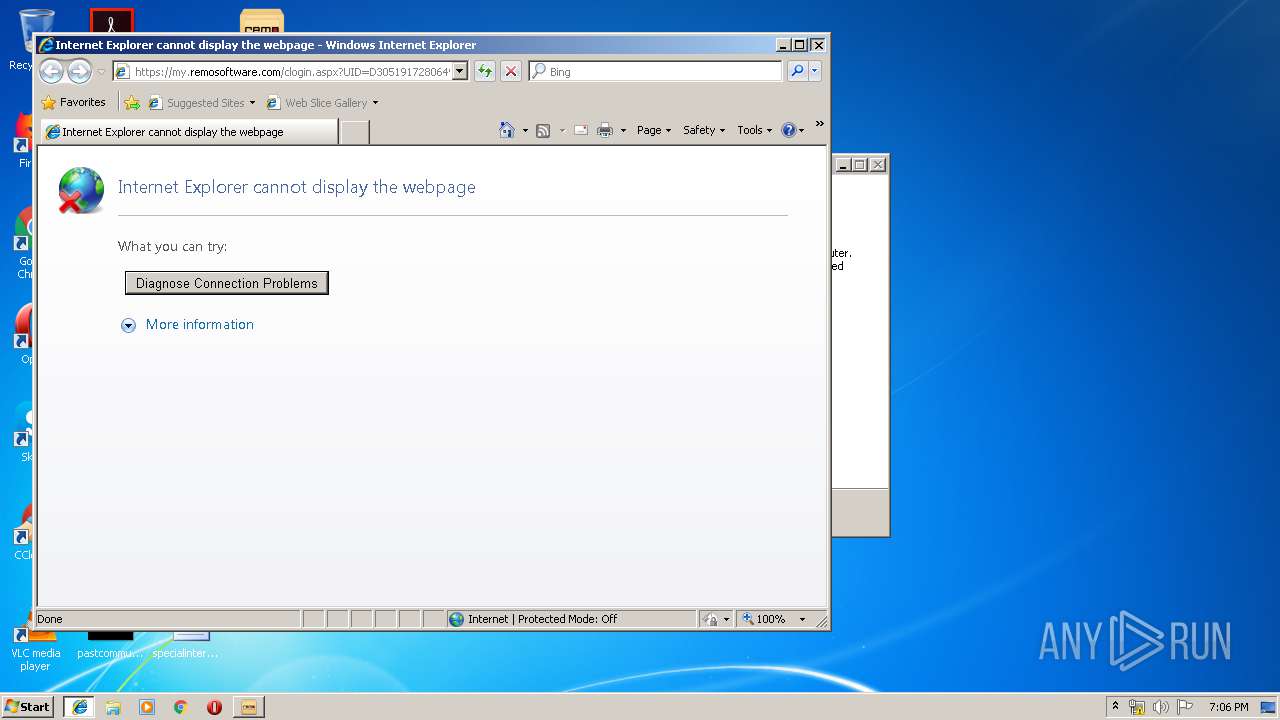The width and height of the screenshot is (1280, 720).
Task: Open search provider options dropdown arrow
Action: (815, 71)
